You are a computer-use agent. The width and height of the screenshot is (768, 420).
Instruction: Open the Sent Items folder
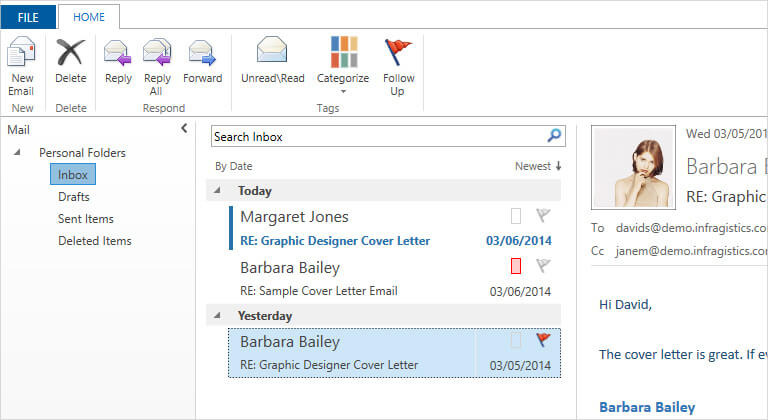[86, 219]
